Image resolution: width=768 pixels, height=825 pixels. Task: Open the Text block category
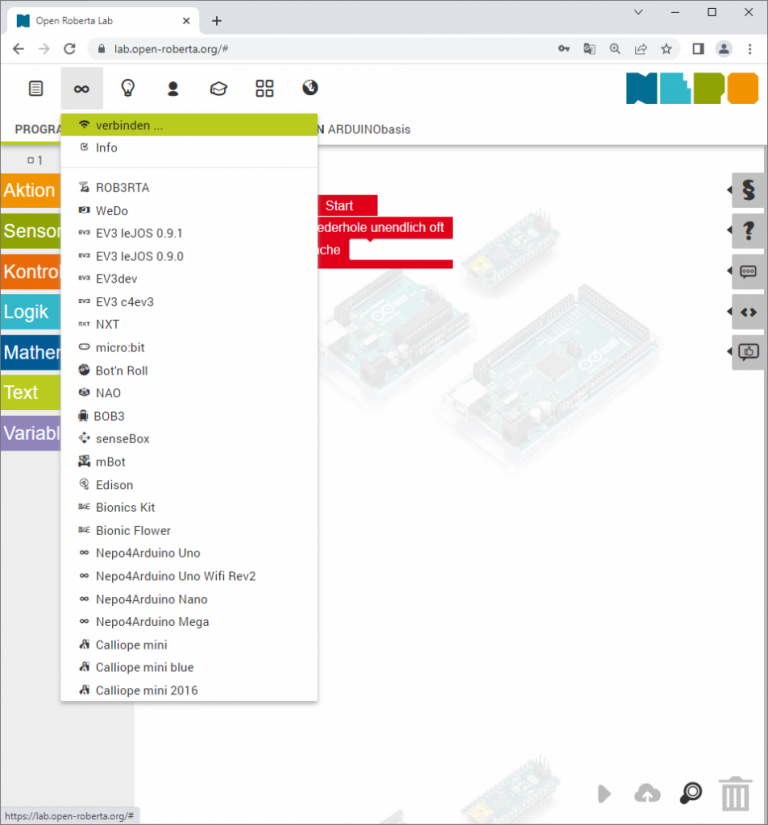coord(31,393)
